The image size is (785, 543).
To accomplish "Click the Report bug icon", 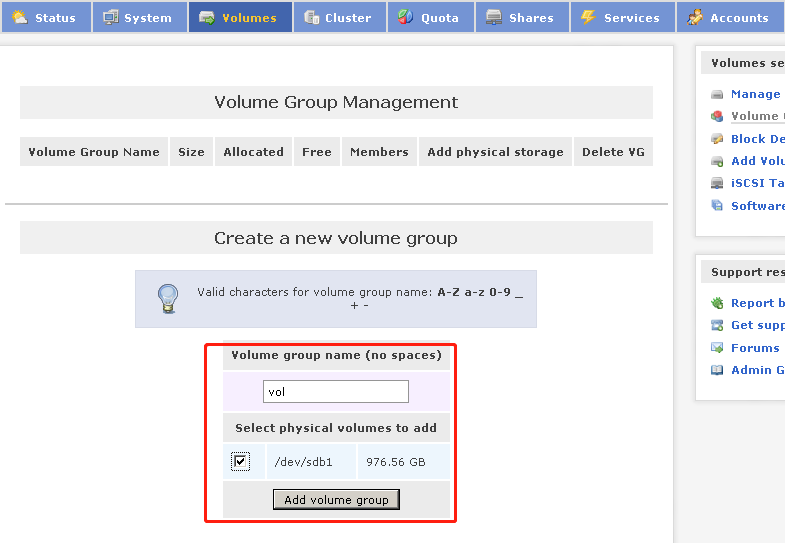I will 717,303.
